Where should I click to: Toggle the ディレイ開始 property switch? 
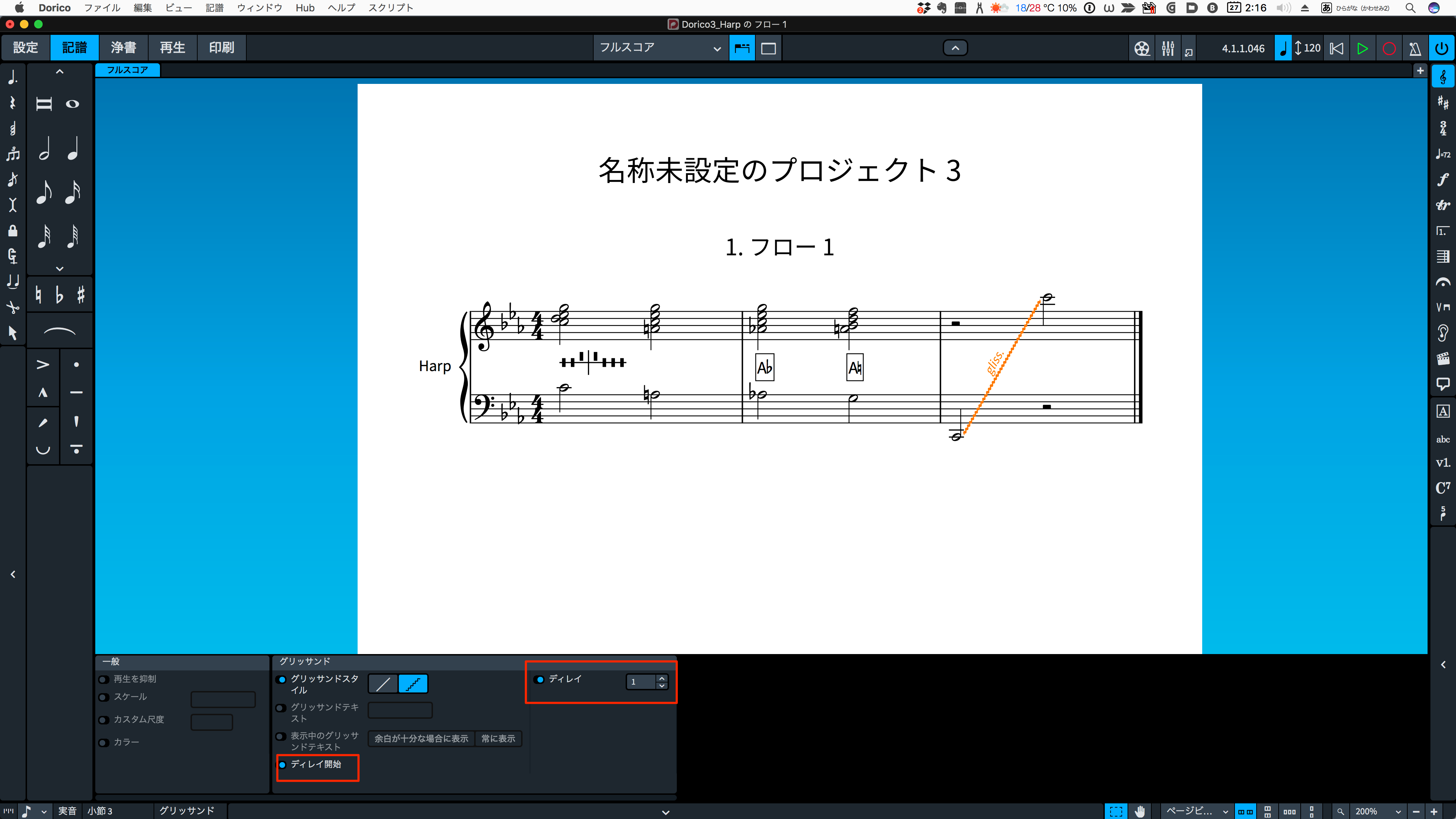282,764
